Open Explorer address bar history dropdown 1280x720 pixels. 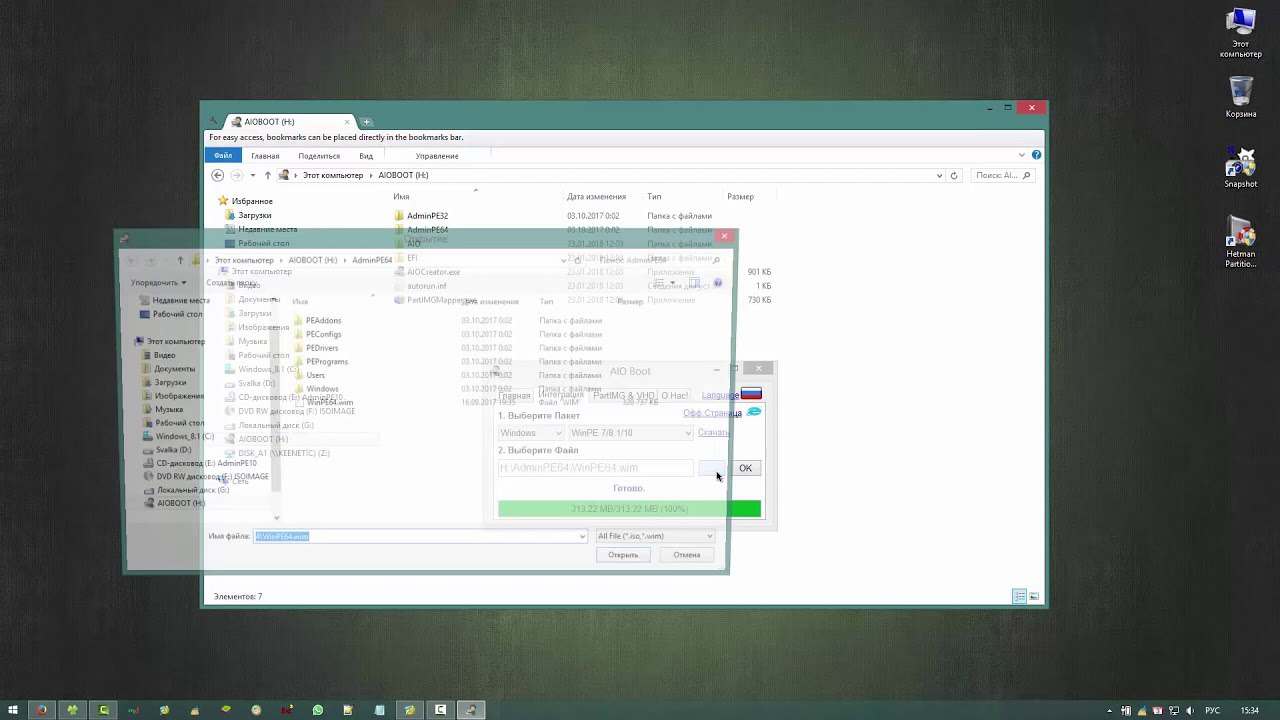coord(939,175)
